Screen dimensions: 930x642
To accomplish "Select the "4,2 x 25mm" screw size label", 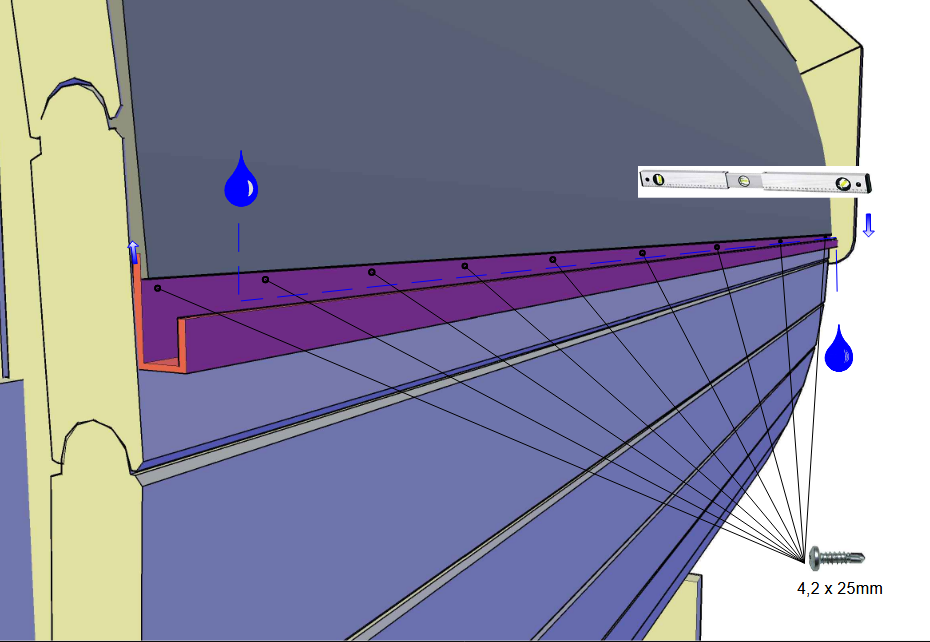I will click(839, 588).
